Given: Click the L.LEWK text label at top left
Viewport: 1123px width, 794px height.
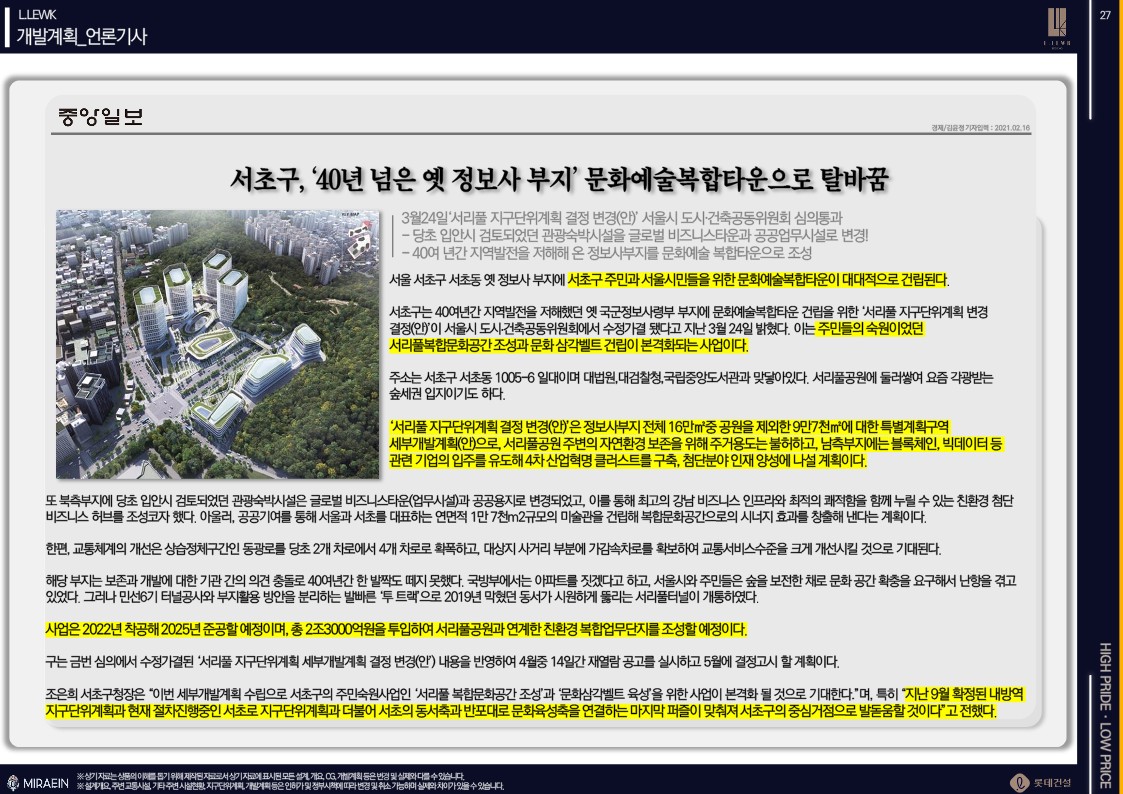Looking at the screenshot, I should point(31,13).
